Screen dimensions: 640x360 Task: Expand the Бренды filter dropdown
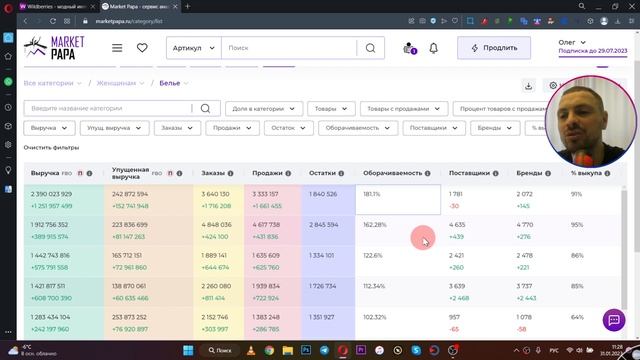tap(495, 128)
